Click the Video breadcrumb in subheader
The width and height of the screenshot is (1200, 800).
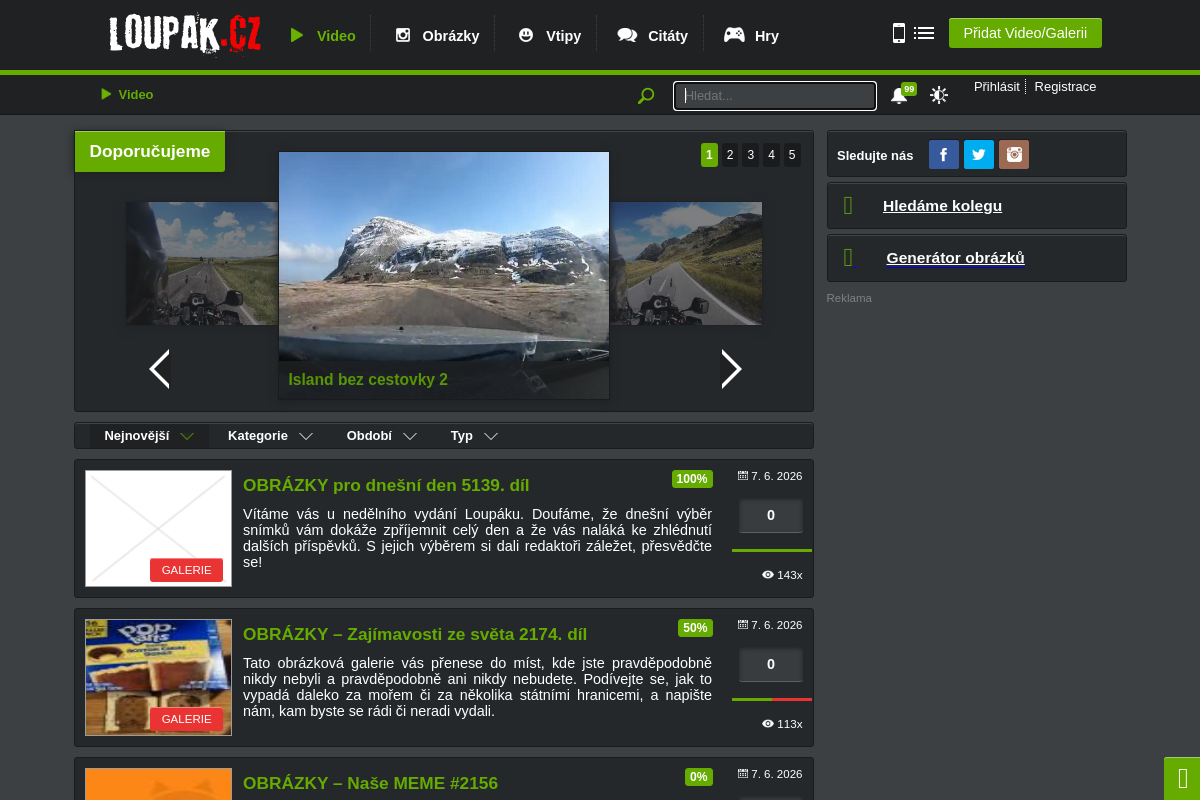point(127,94)
